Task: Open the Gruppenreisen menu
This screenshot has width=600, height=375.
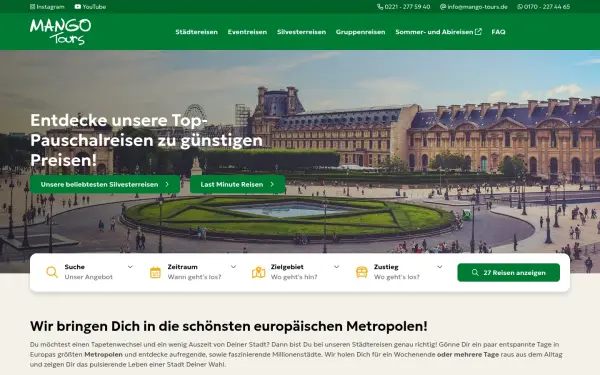Action: (x=360, y=32)
